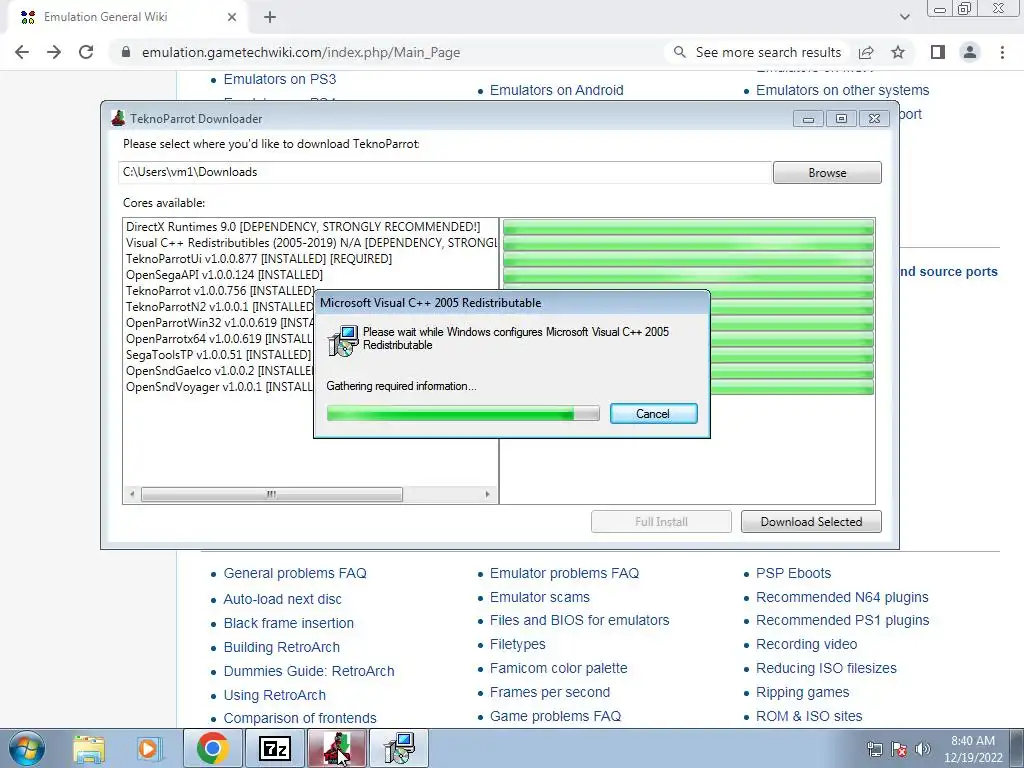Open Dummies Guide: RetroArch link
Viewport: 1024px width, 768px height.
[309, 671]
